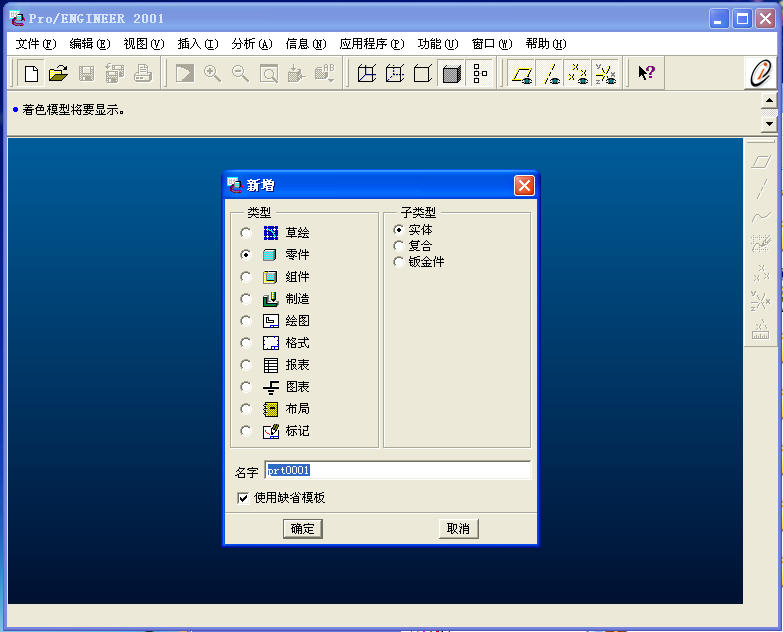
Task: Switch to no hidden display icon
Action: pyautogui.click(x=422, y=74)
